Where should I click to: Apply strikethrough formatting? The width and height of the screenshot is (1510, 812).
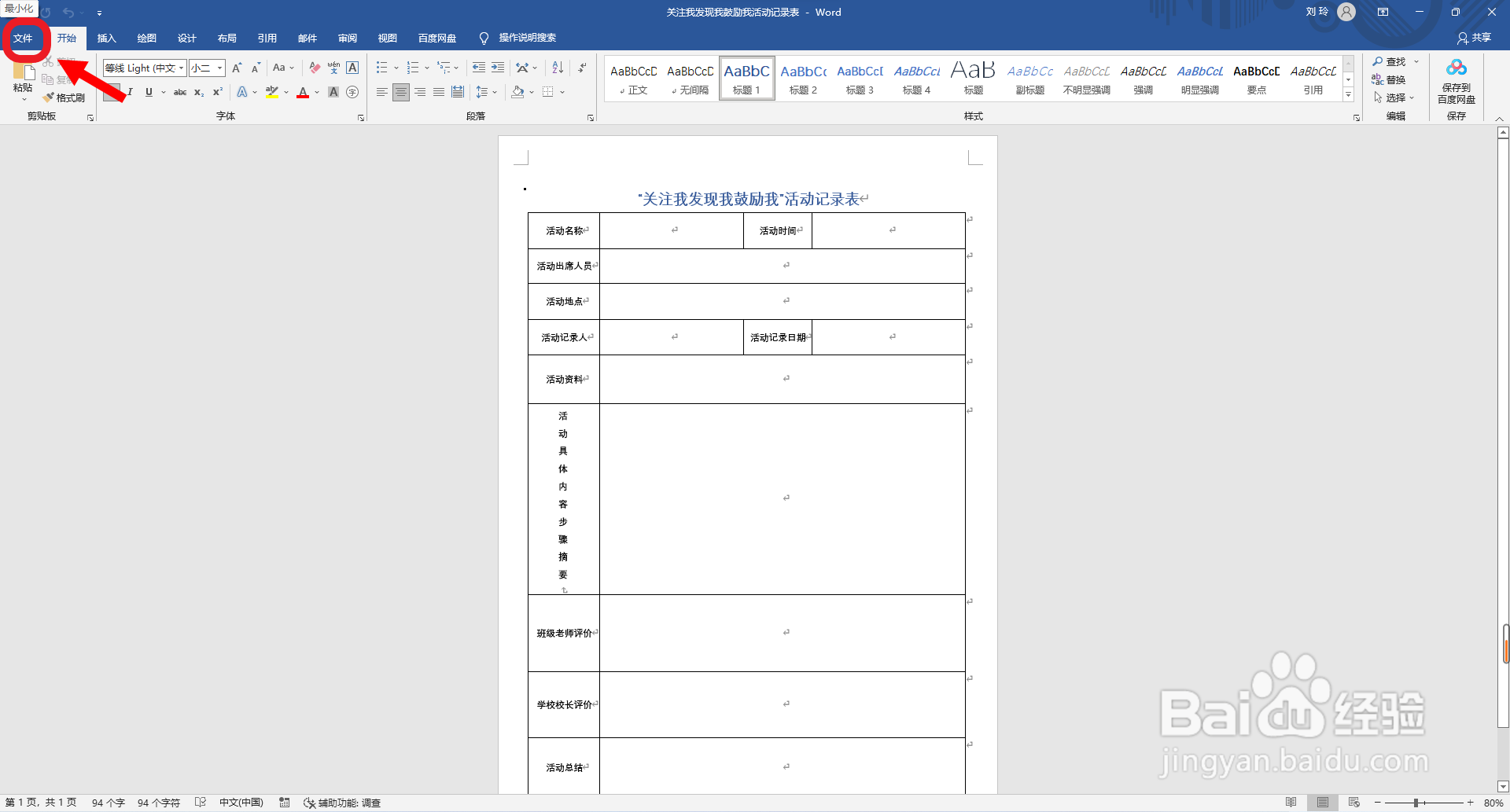pos(180,92)
